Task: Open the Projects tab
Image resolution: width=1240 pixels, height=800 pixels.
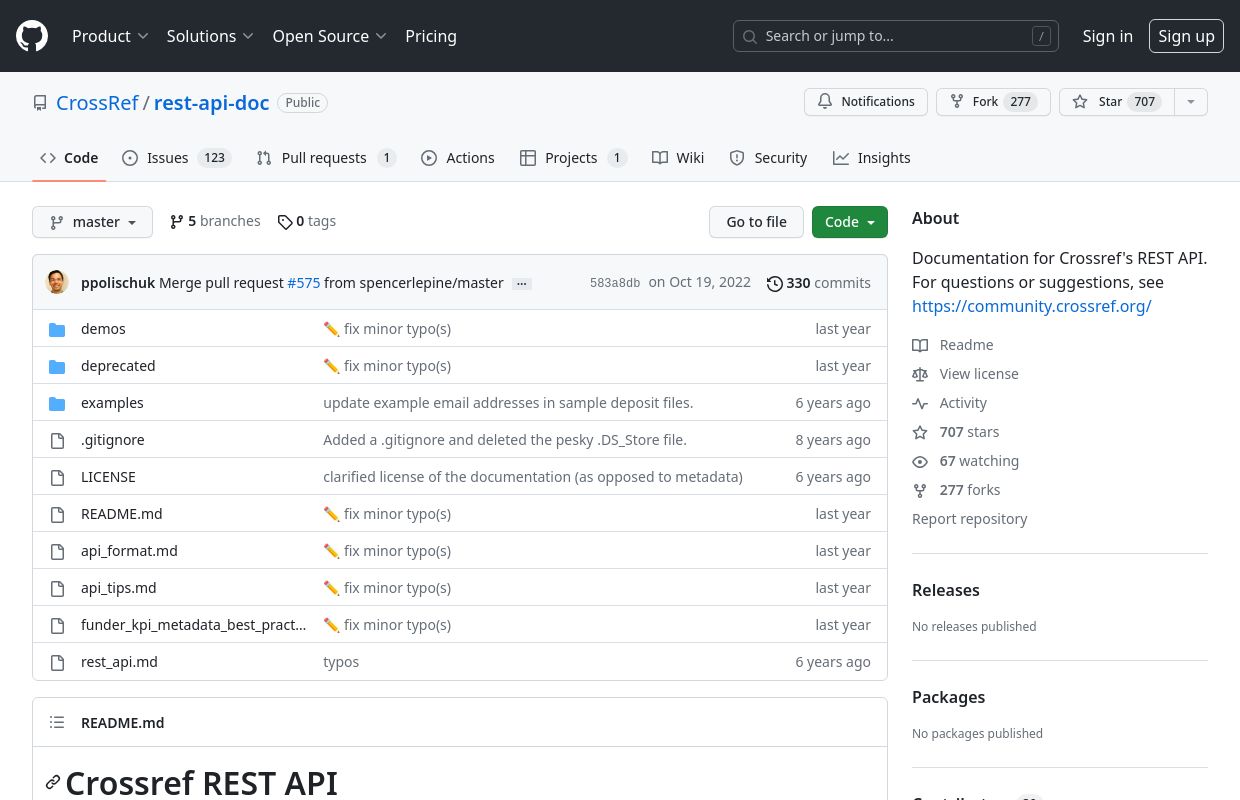Action: (x=574, y=158)
